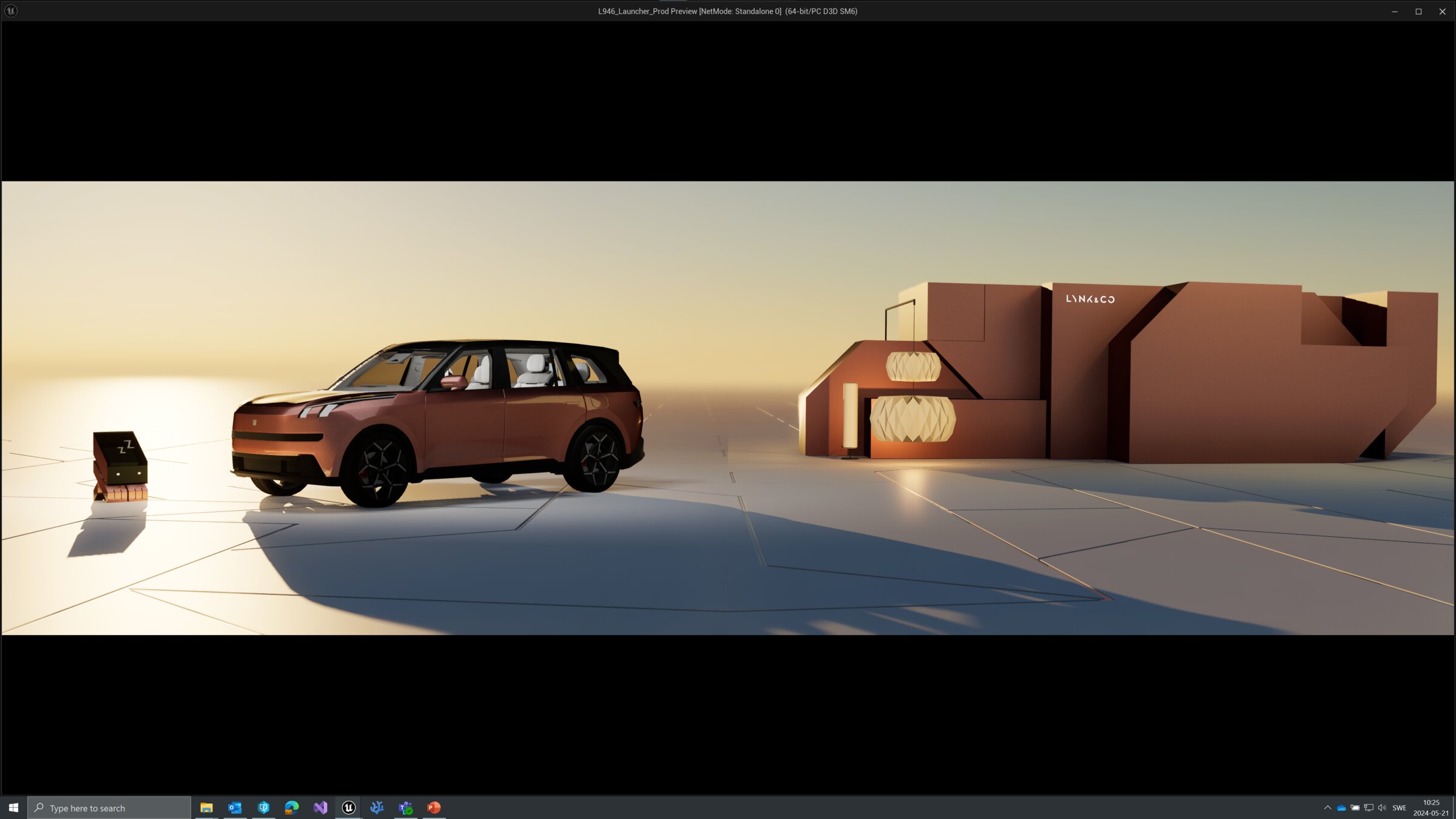
Task: Click the Unreal Engine logo in title bar
Action: [x=11, y=11]
